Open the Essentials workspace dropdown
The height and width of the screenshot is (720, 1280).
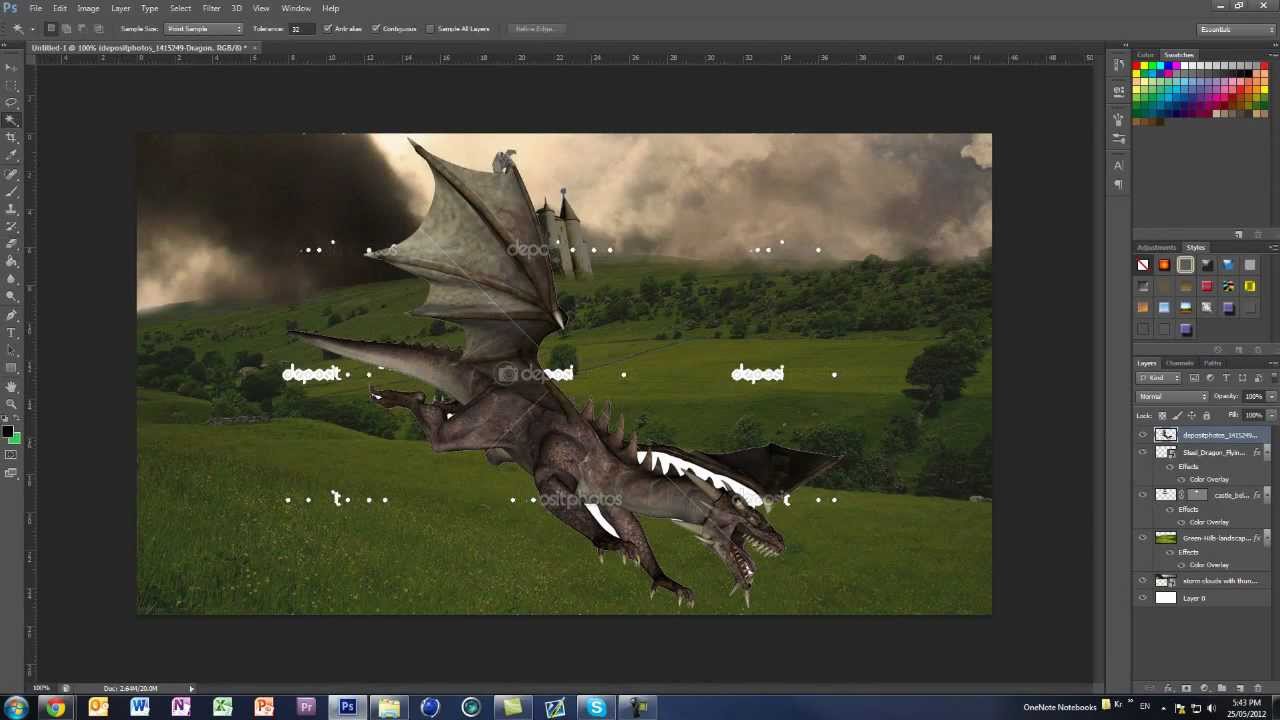1236,29
